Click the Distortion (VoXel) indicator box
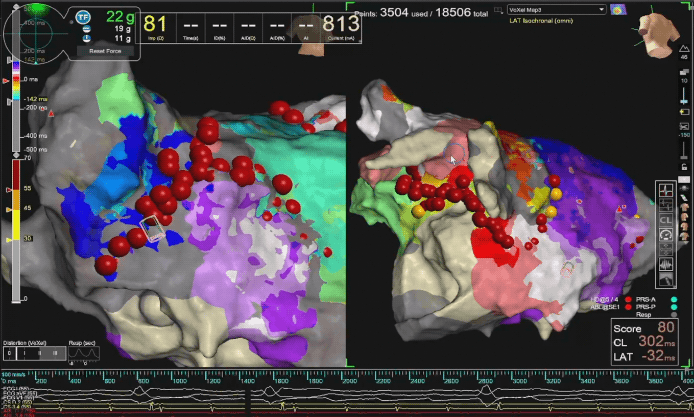This screenshot has width=694, height=417. click(32, 353)
